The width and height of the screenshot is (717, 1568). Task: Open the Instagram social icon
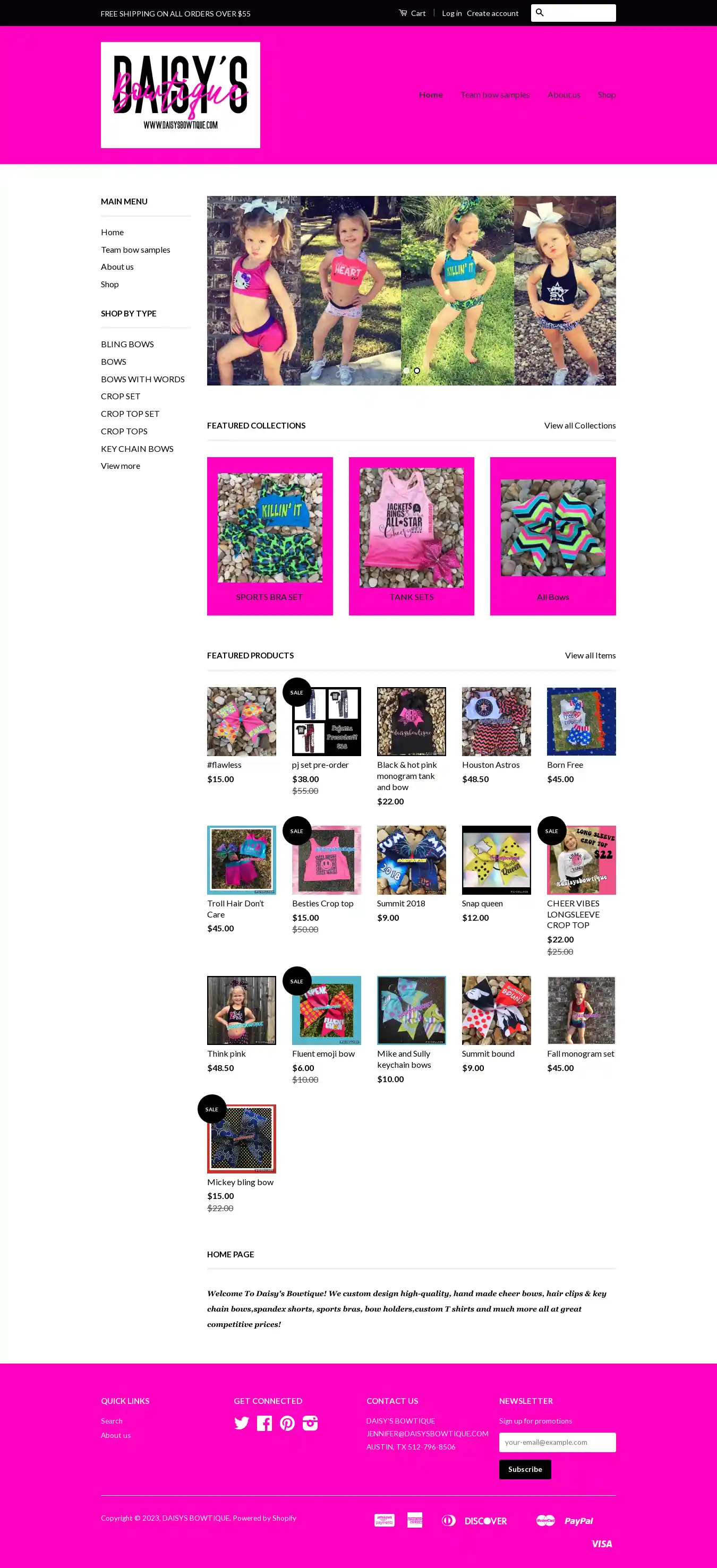310,1423
